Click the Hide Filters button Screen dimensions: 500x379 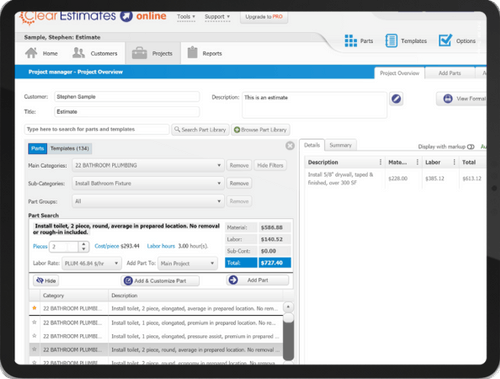click(x=270, y=165)
